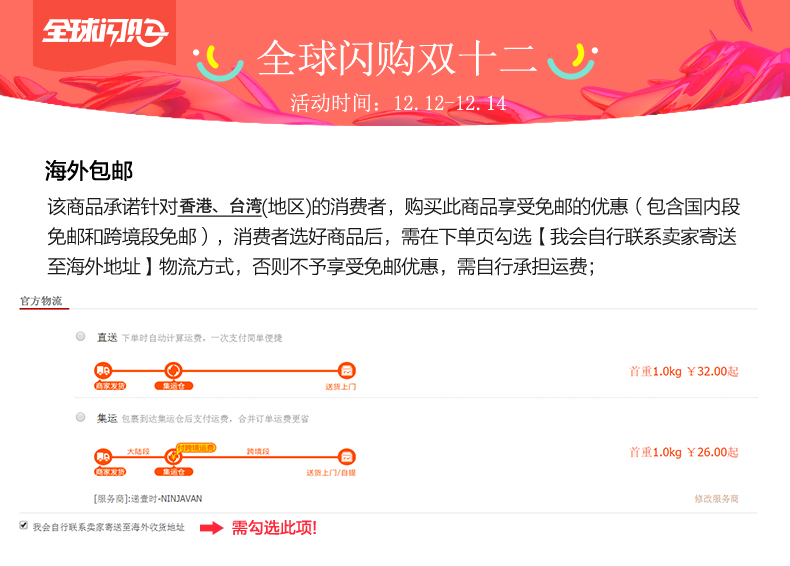
Task: Click the consolidation warehouse icon in 直送 row
Action: tap(173, 371)
